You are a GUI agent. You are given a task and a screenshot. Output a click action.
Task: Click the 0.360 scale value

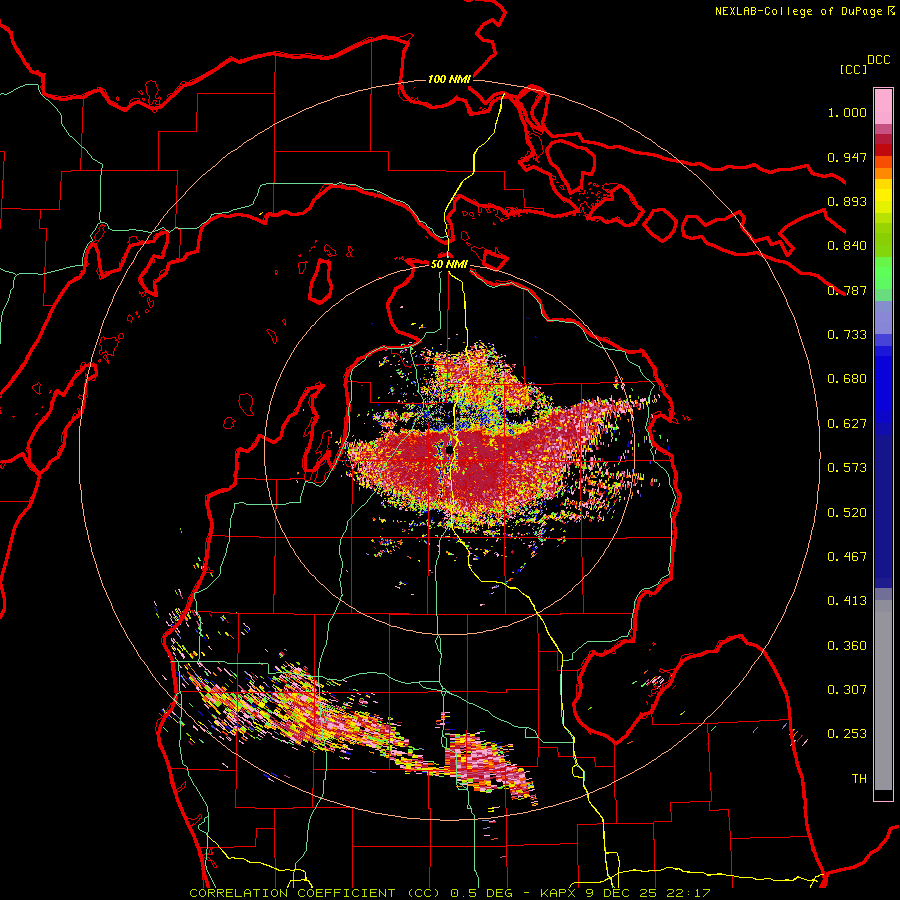[847, 646]
